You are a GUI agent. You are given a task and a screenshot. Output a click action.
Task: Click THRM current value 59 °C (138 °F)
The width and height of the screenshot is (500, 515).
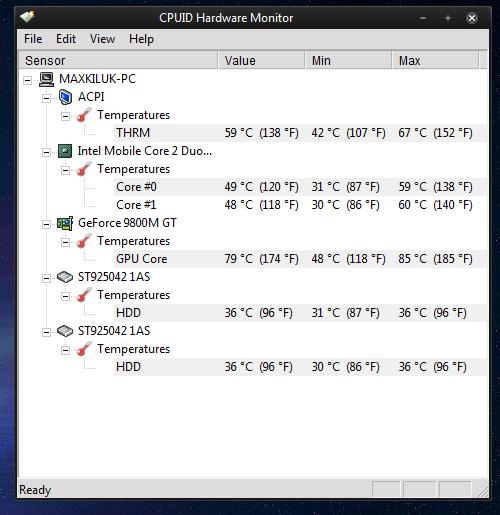(261, 133)
